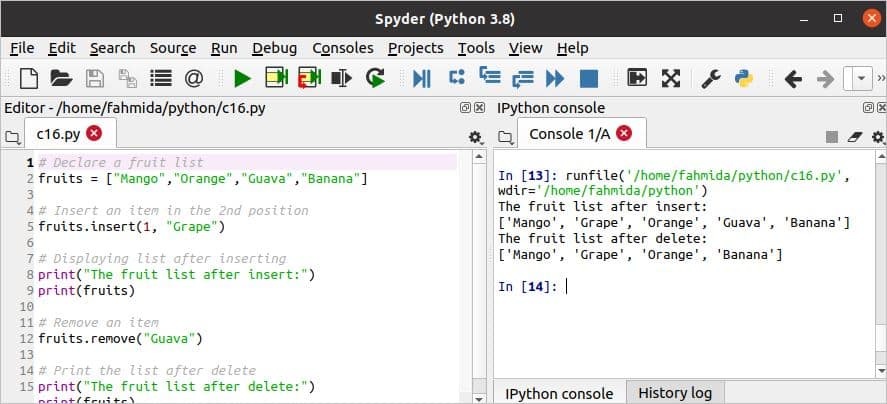
Task: Click the Save all files icon
Action: point(127,78)
